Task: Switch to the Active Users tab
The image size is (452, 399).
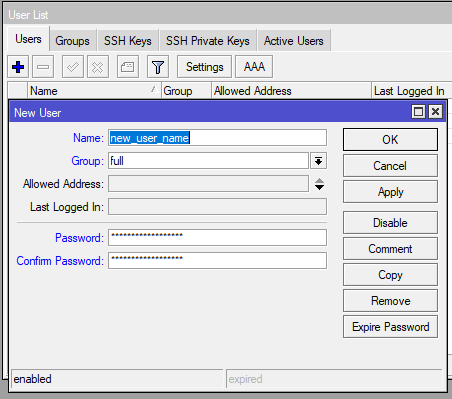Action: click(x=294, y=41)
